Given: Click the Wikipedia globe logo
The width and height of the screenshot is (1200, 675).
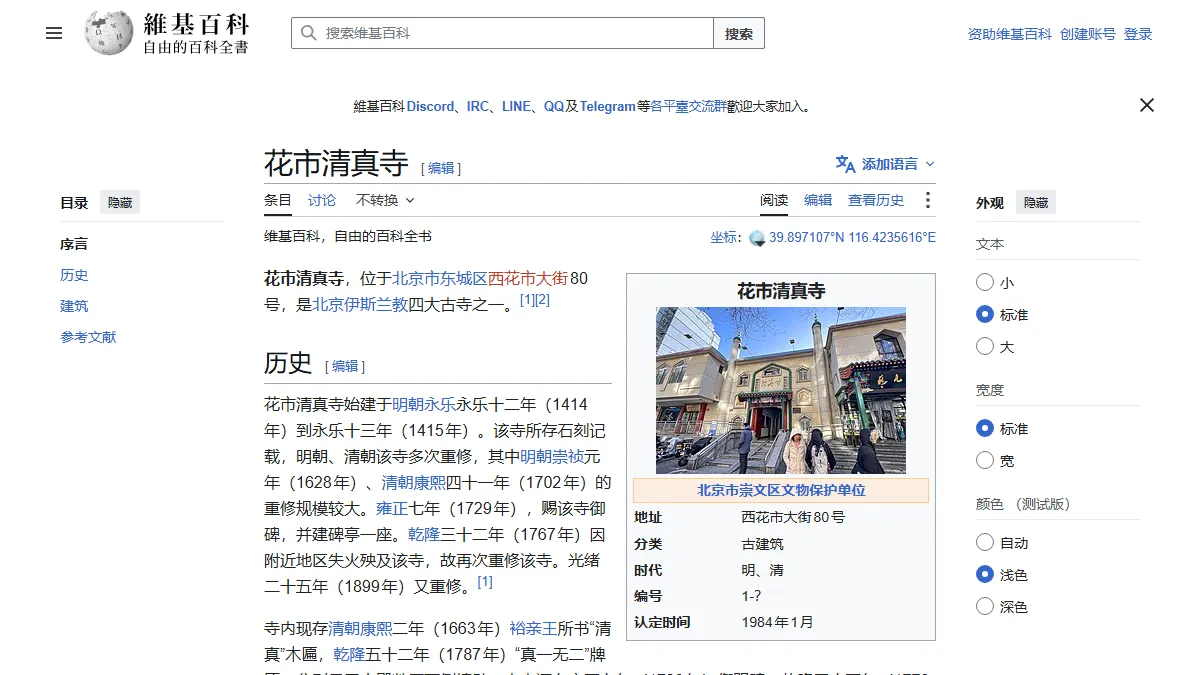Looking at the screenshot, I should [x=109, y=33].
